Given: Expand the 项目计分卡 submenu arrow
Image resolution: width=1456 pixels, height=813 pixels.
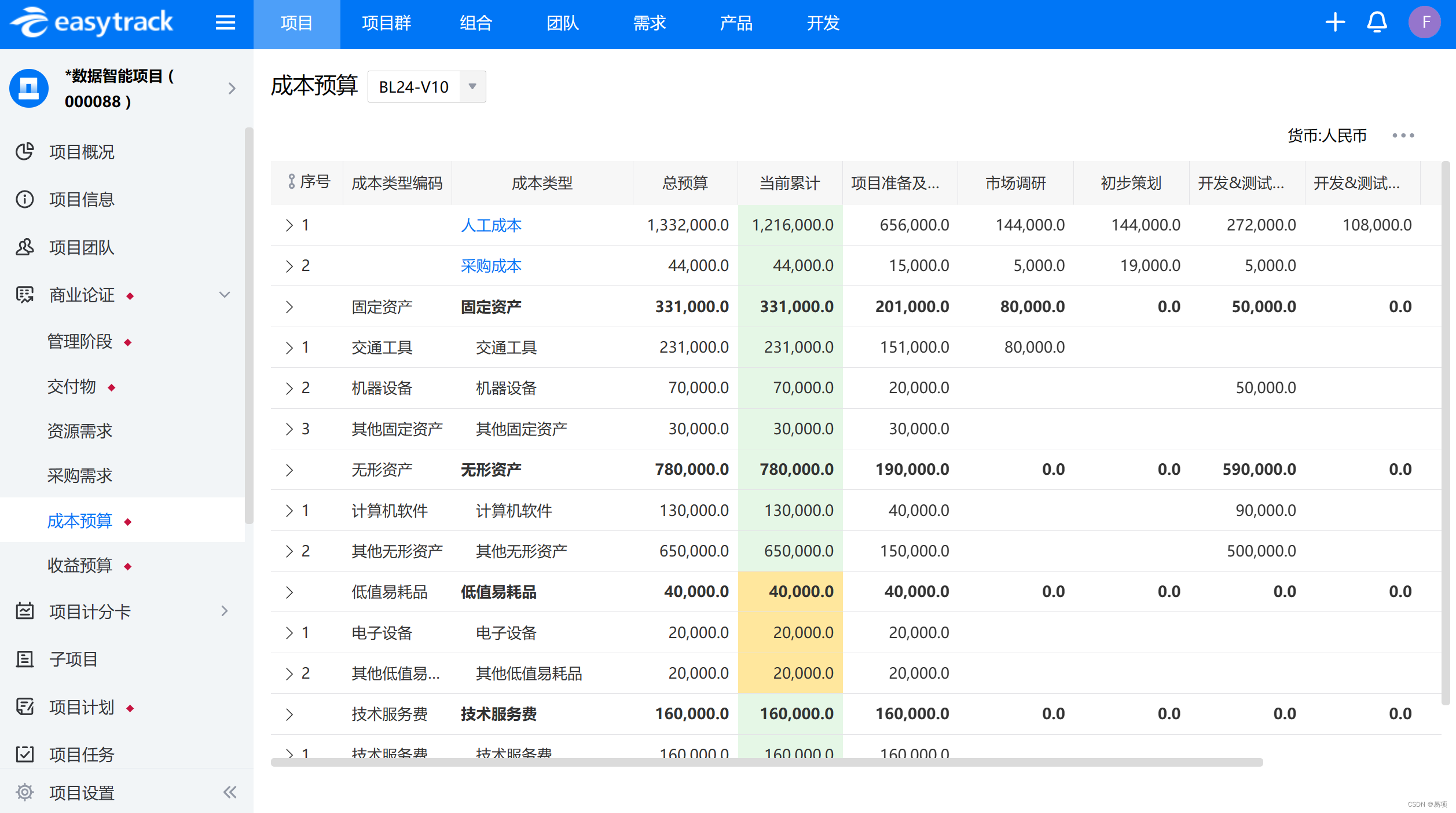Looking at the screenshot, I should [x=225, y=611].
